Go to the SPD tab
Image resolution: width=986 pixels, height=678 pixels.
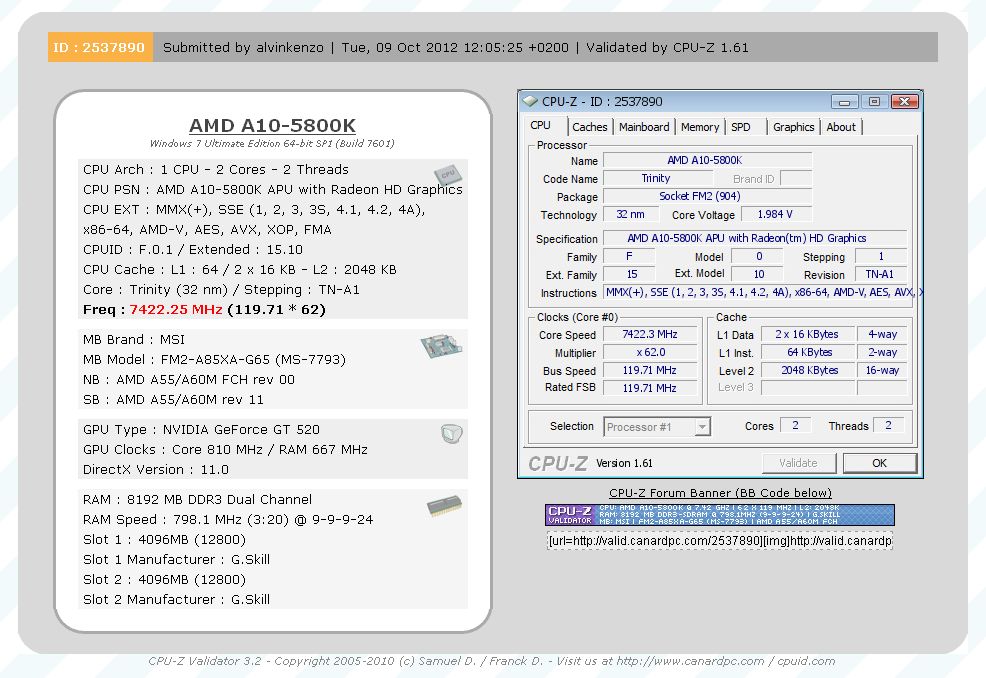click(x=740, y=126)
